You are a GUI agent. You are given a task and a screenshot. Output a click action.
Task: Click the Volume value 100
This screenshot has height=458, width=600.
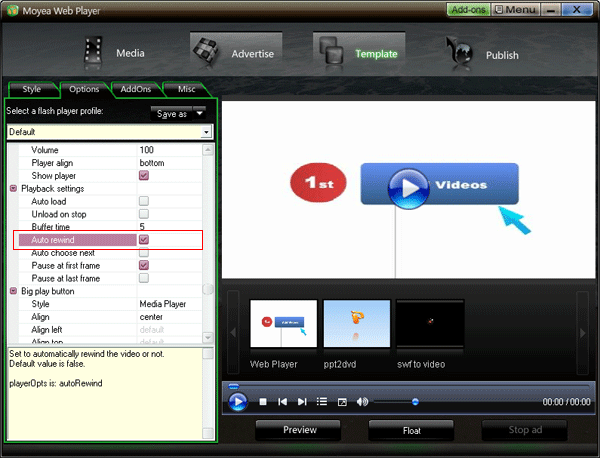point(147,150)
